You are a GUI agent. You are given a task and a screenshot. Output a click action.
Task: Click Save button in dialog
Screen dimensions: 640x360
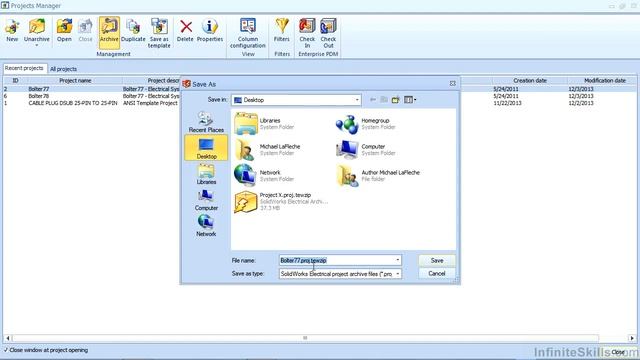(x=437, y=260)
